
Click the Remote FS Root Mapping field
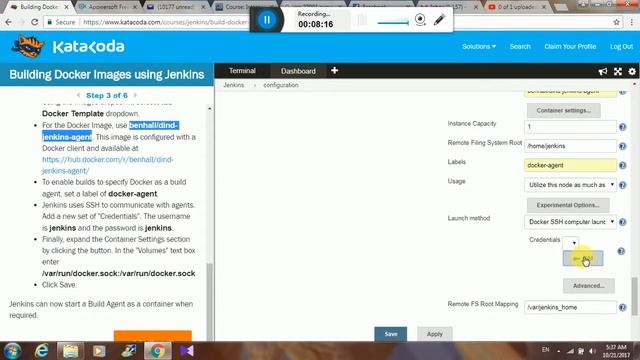(x=570, y=307)
